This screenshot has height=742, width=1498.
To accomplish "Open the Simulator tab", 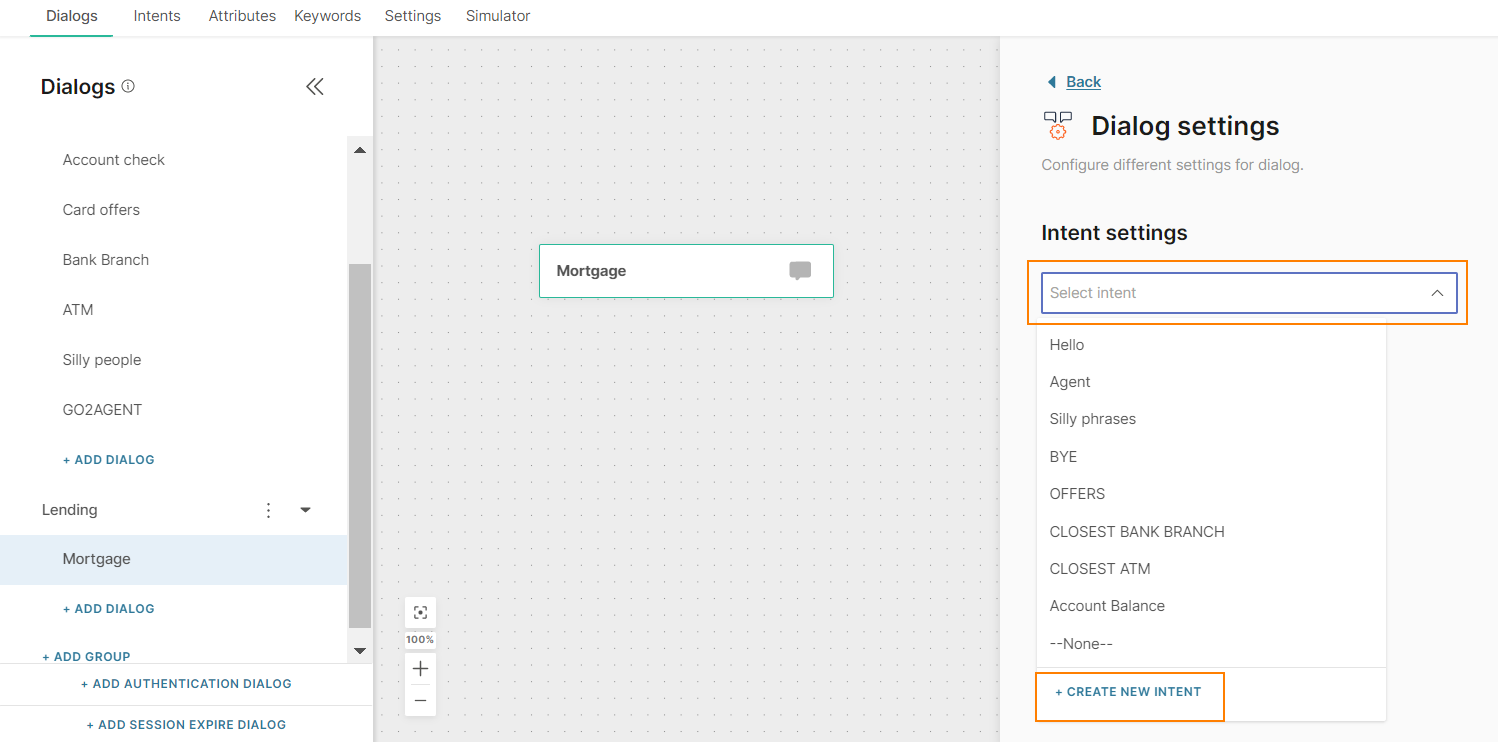I will click(x=498, y=16).
